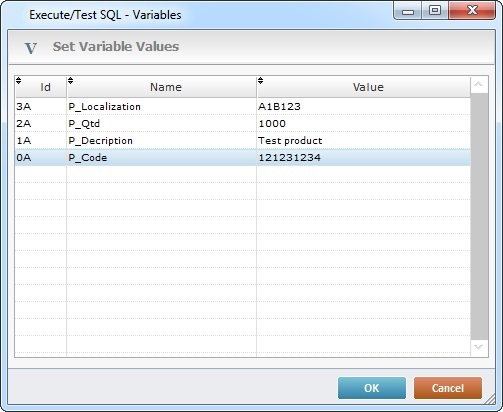Confirm values with the OK button
This screenshot has height=412, width=503.
(372, 388)
